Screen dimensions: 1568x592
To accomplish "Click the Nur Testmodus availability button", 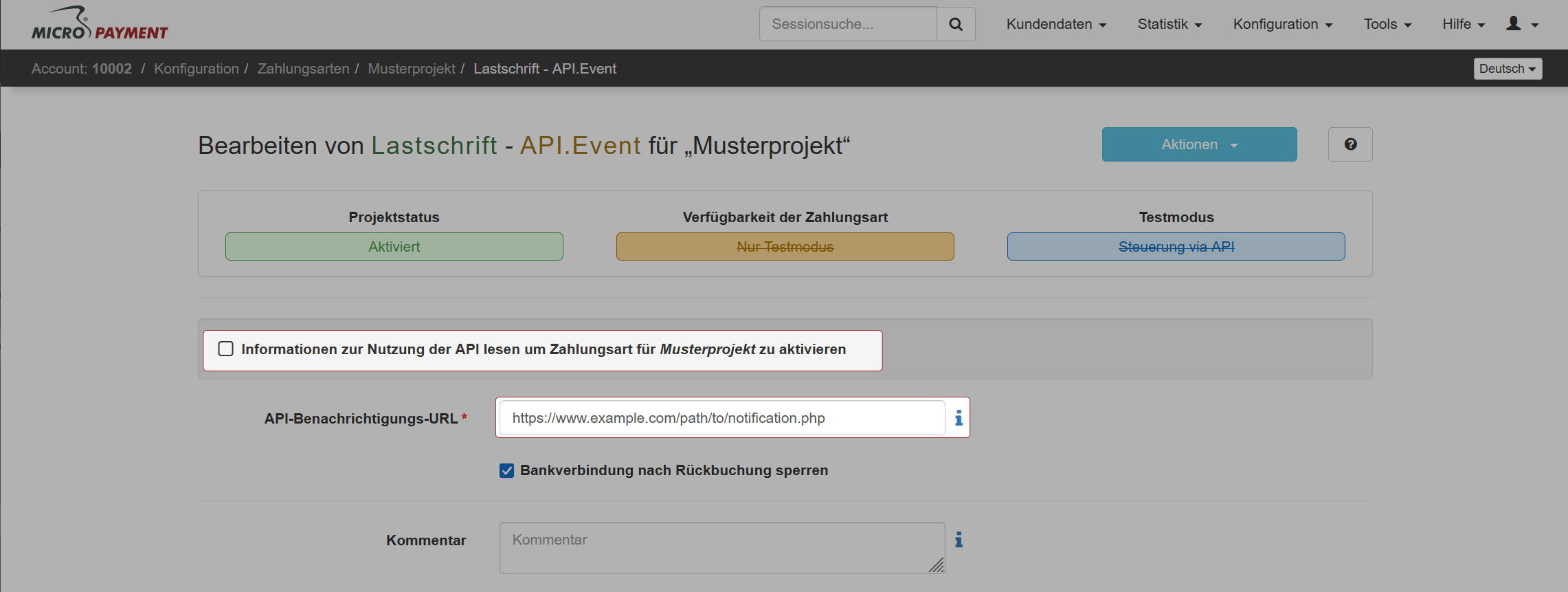I will point(785,247).
